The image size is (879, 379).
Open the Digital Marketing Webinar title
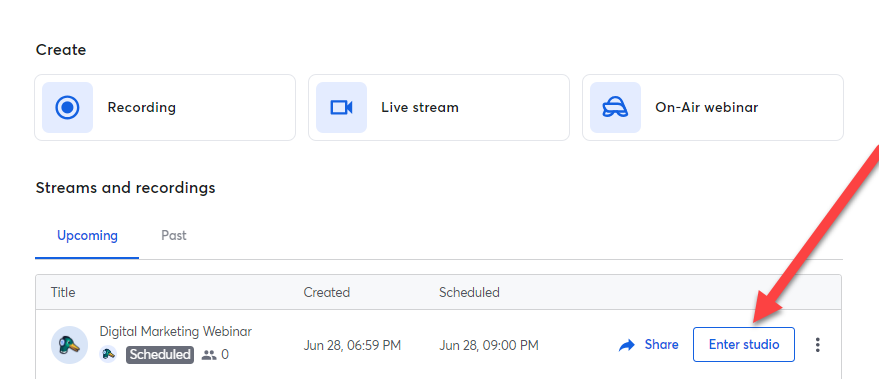click(176, 331)
